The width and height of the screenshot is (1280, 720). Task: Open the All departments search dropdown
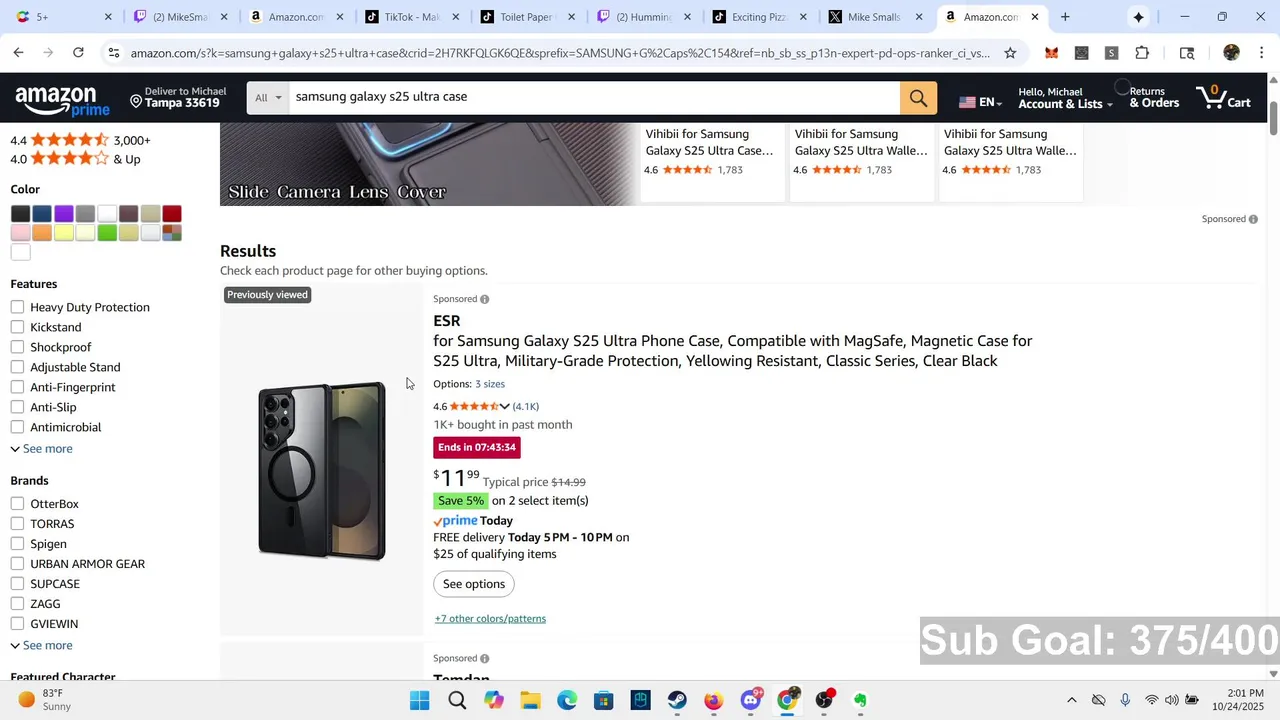point(268,98)
